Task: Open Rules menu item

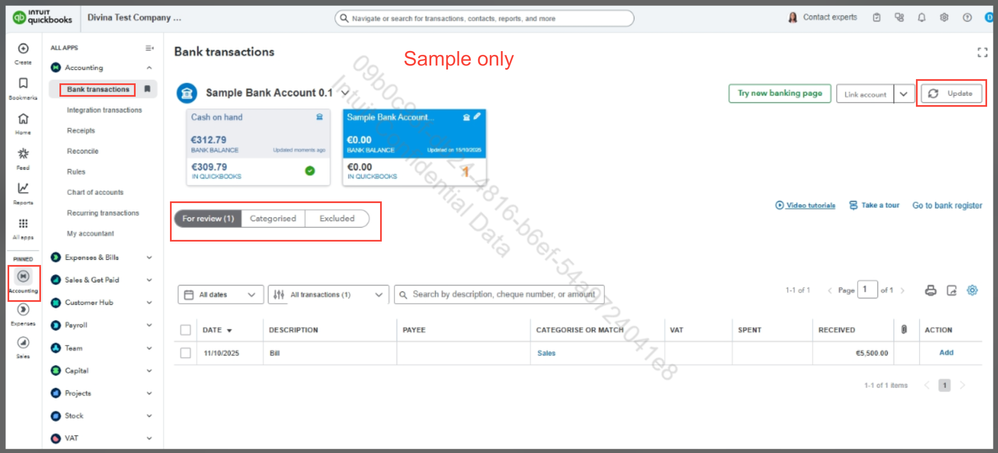Action: pyautogui.click(x=76, y=172)
